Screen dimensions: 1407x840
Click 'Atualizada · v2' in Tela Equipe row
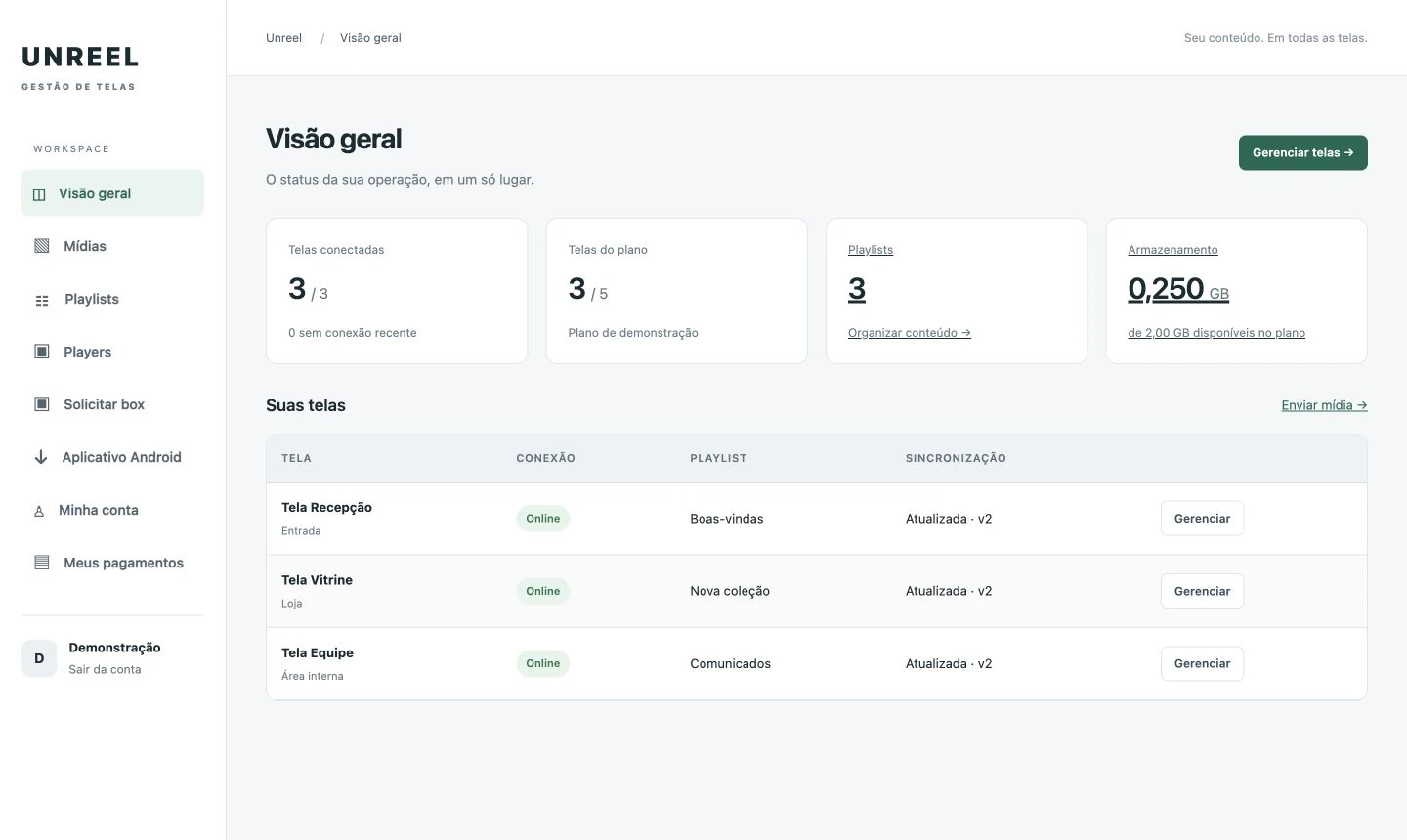[949, 663]
